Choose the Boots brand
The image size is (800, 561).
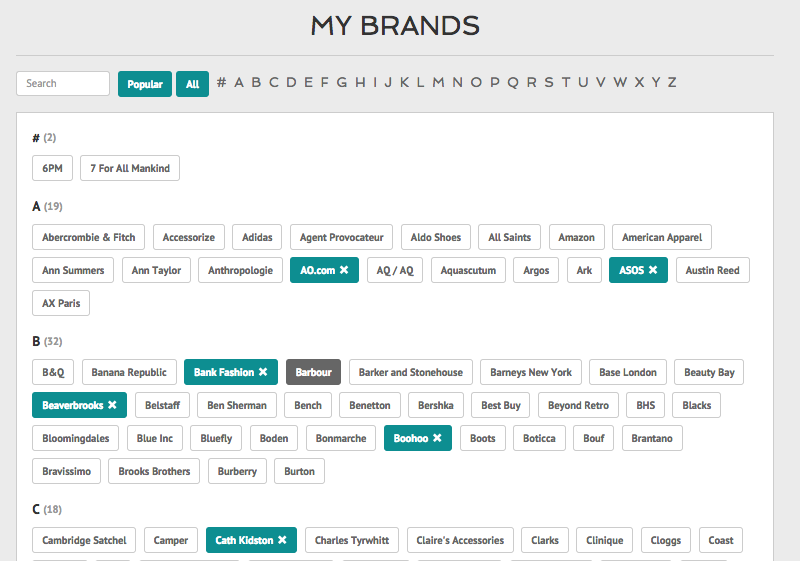click(x=483, y=439)
